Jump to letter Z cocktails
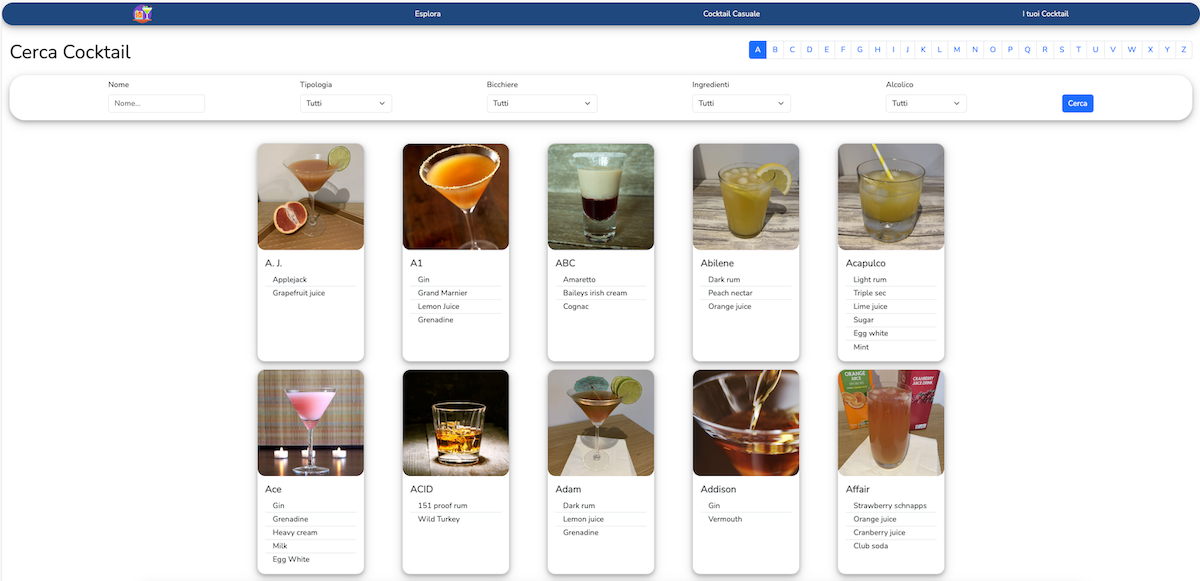Image resolution: width=1200 pixels, height=581 pixels. (x=1185, y=50)
